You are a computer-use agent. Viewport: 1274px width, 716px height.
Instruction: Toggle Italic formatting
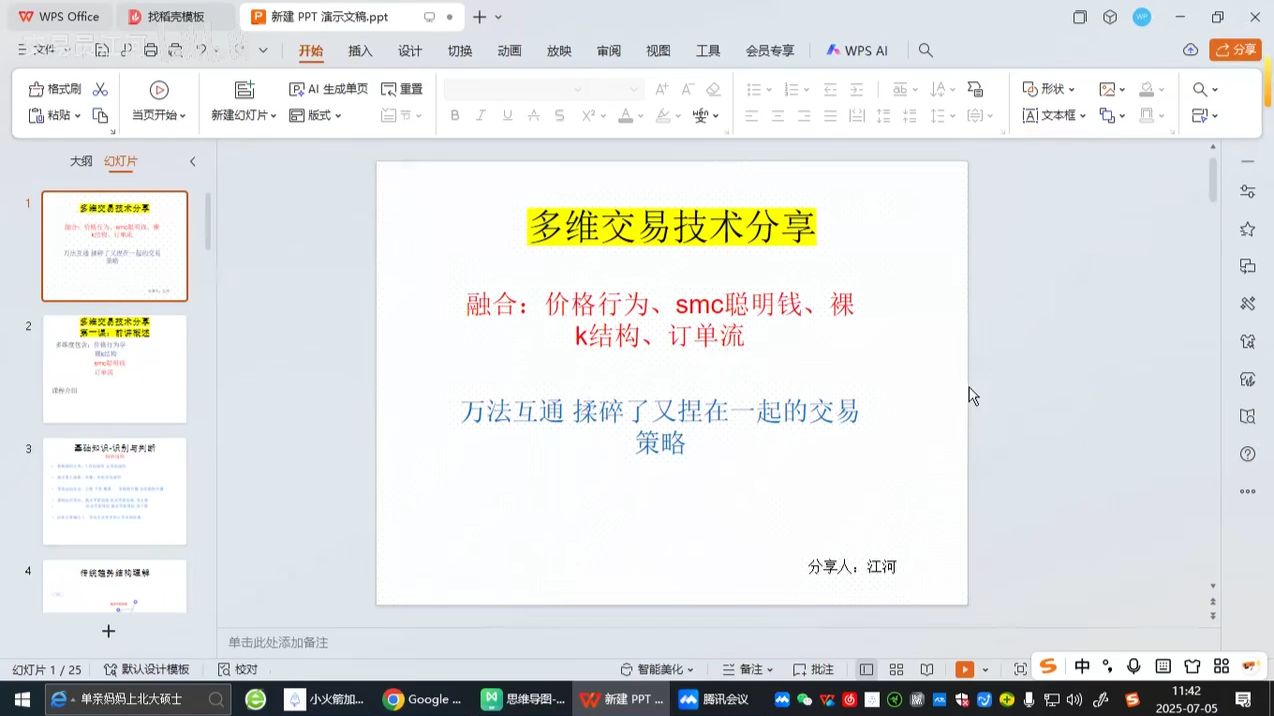pos(480,116)
